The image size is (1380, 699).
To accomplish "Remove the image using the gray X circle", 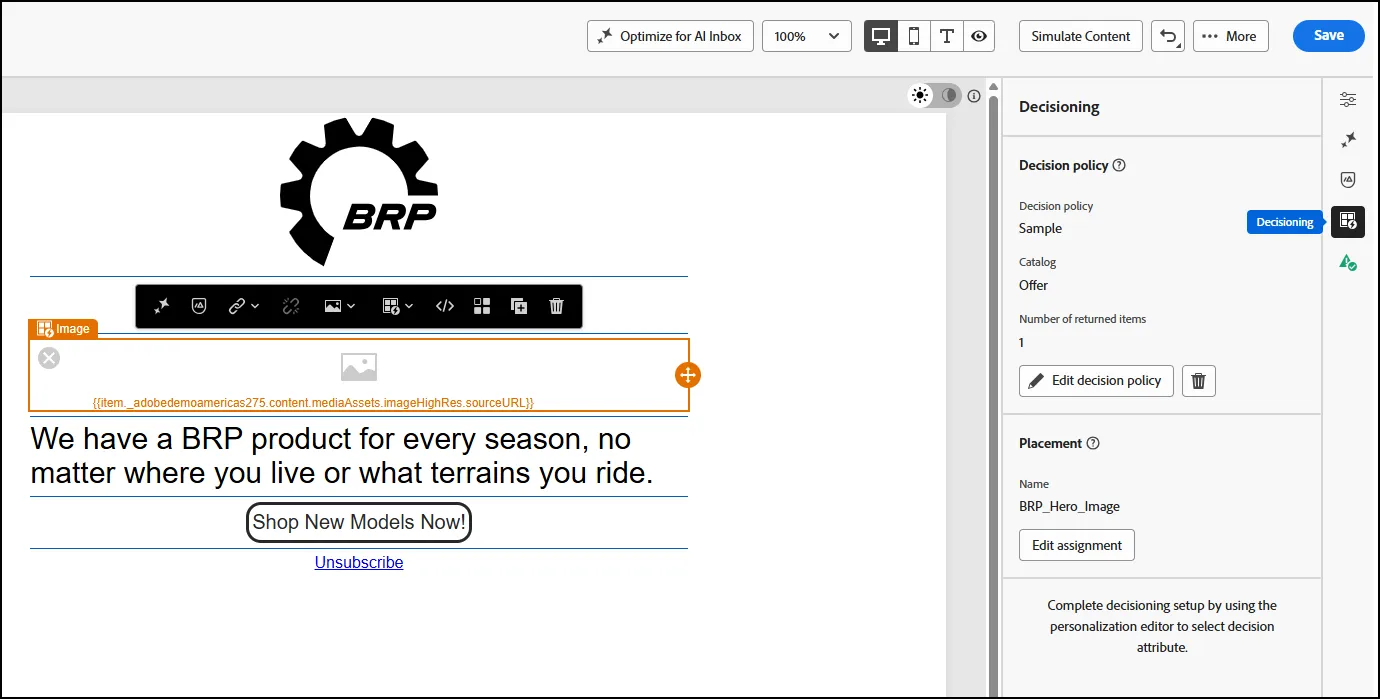I will [49, 358].
